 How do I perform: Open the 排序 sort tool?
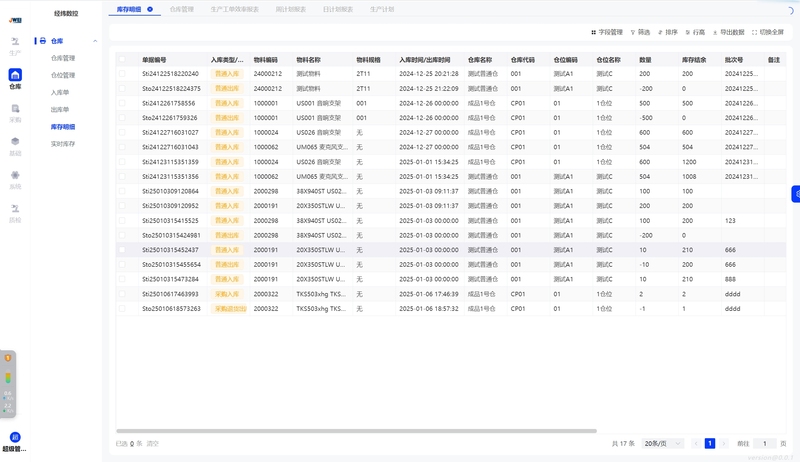(668, 32)
